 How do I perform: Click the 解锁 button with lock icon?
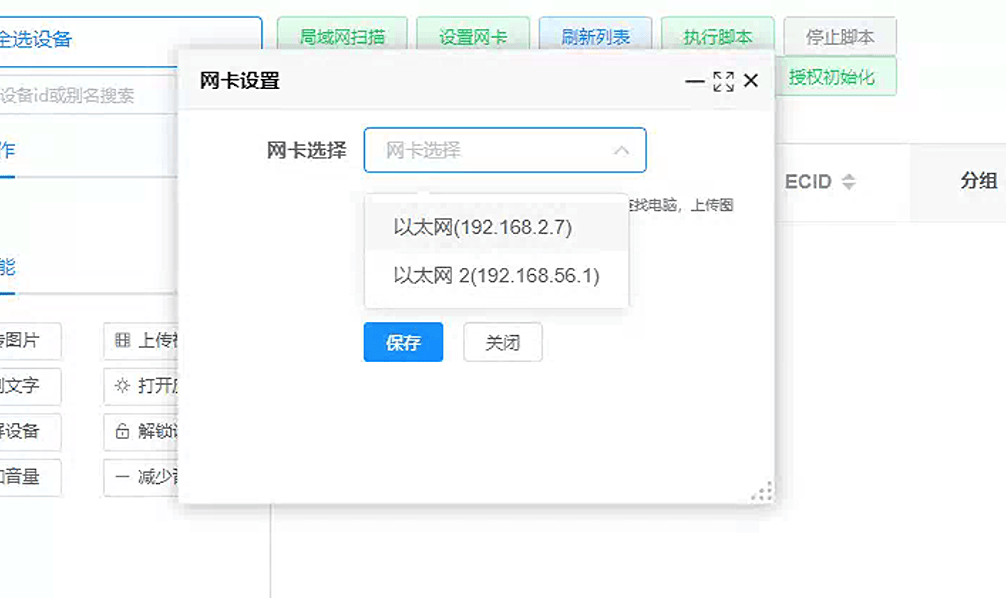pyautogui.click(x=142, y=432)
